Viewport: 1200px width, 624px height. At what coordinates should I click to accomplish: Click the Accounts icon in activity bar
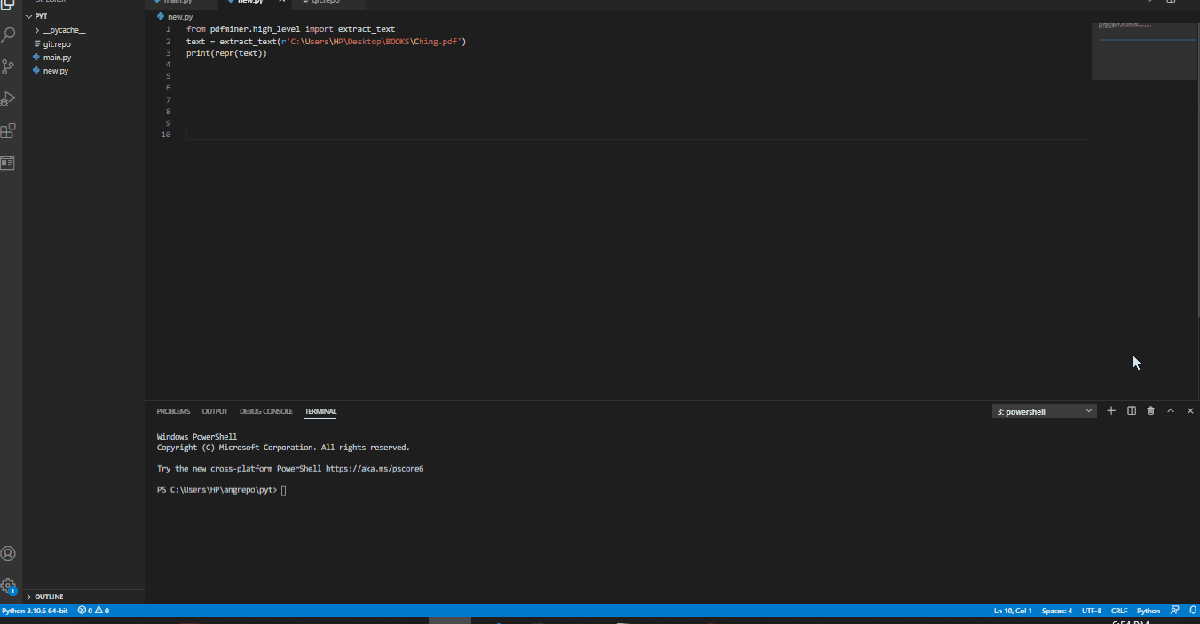[x=9, y=553]
